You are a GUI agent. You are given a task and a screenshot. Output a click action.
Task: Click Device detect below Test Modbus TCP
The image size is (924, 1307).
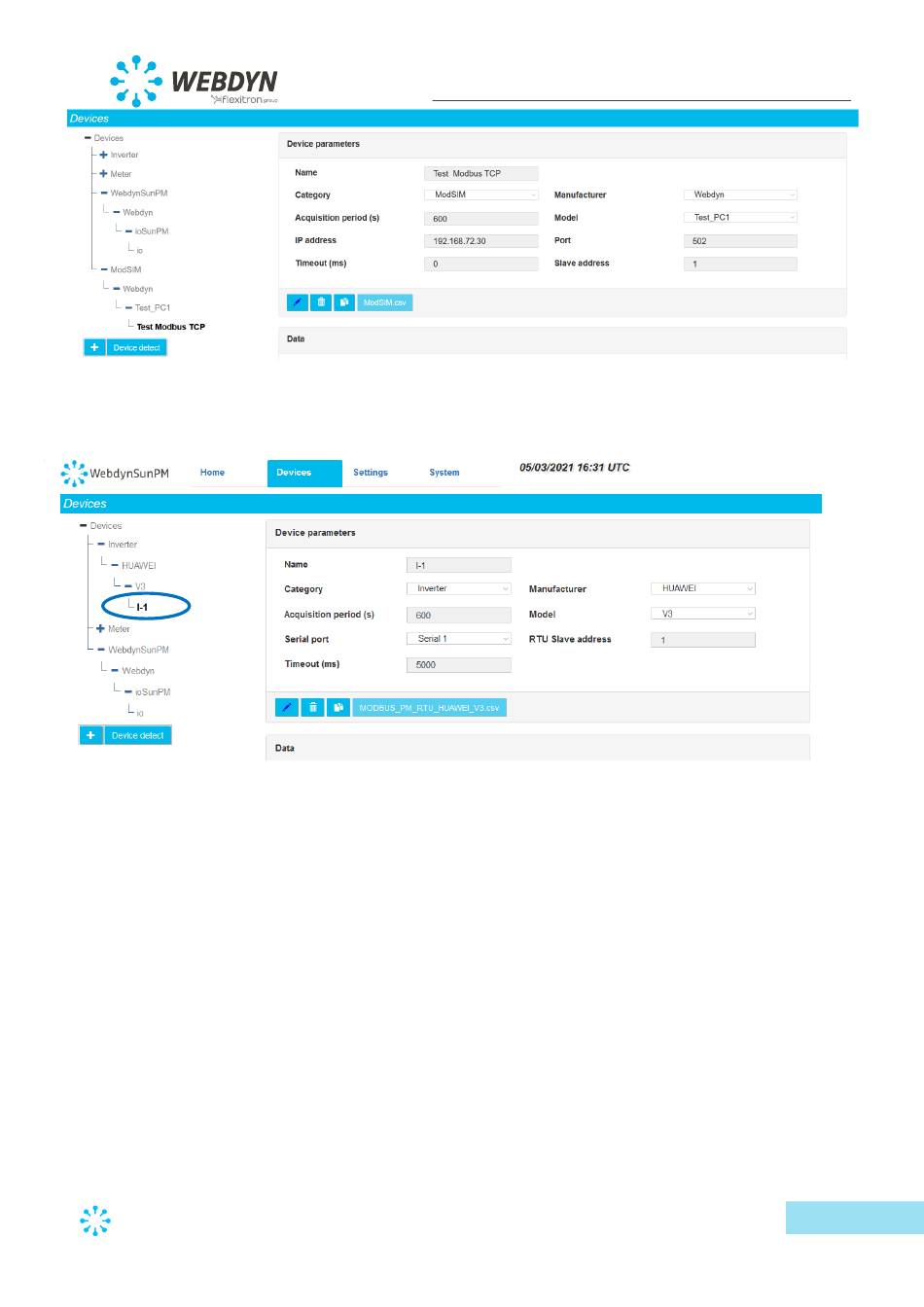137,347
